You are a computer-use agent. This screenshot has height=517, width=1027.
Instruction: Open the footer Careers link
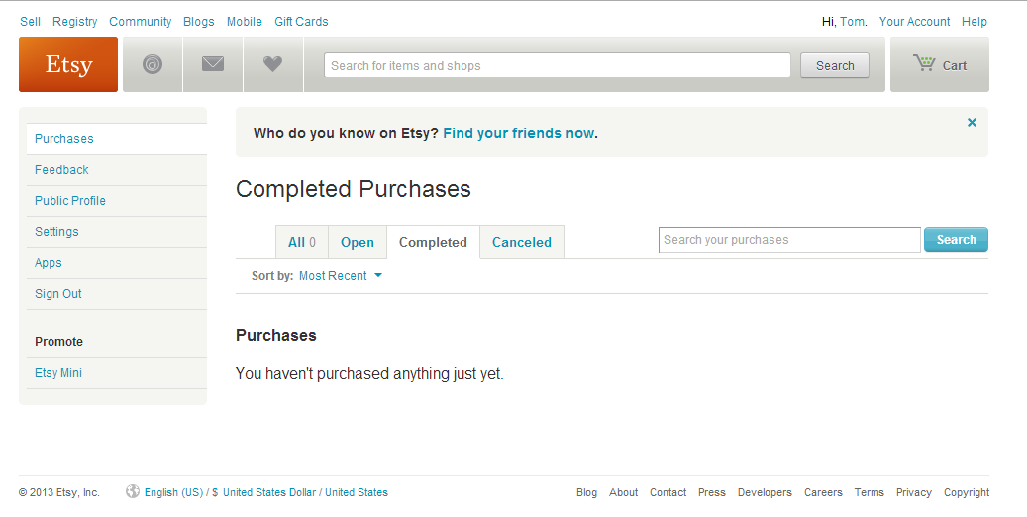point(823,492)
